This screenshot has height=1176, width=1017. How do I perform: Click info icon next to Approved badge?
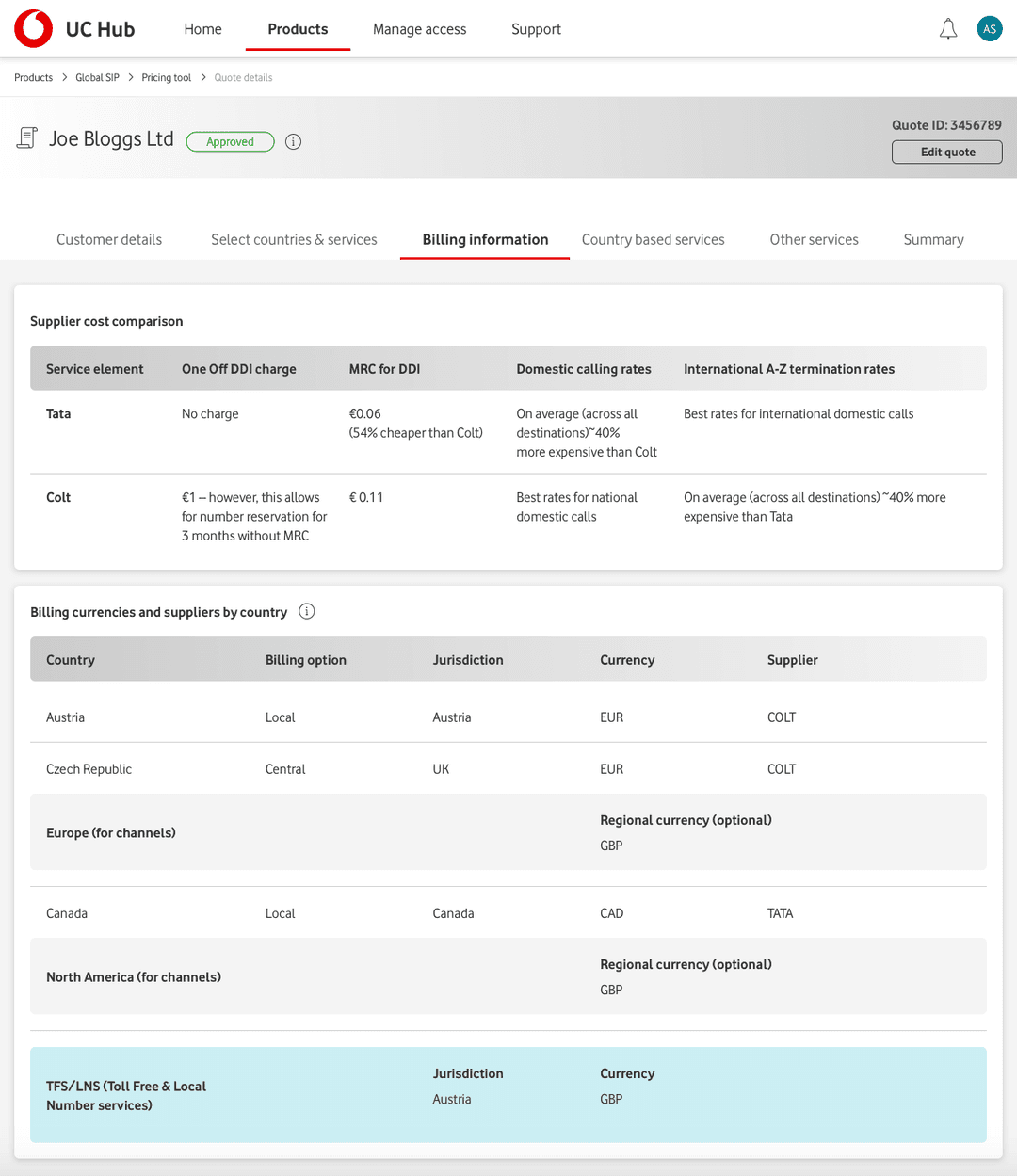click(x=293, y=142)
